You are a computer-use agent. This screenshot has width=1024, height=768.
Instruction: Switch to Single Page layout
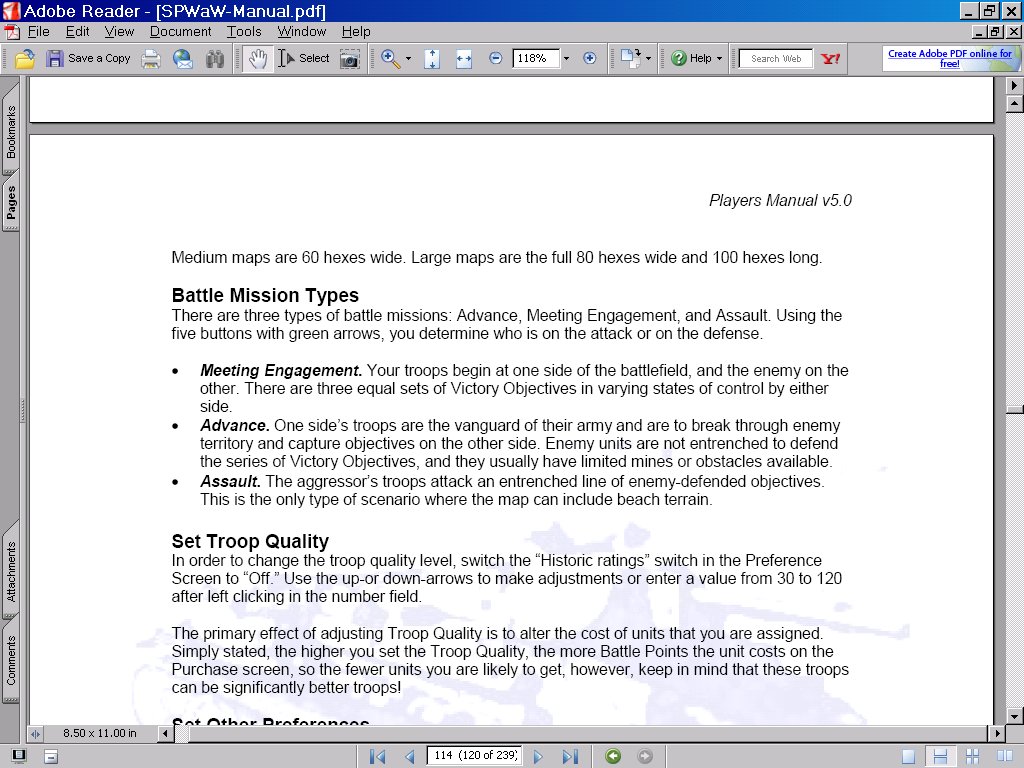(x=908, y=757)
